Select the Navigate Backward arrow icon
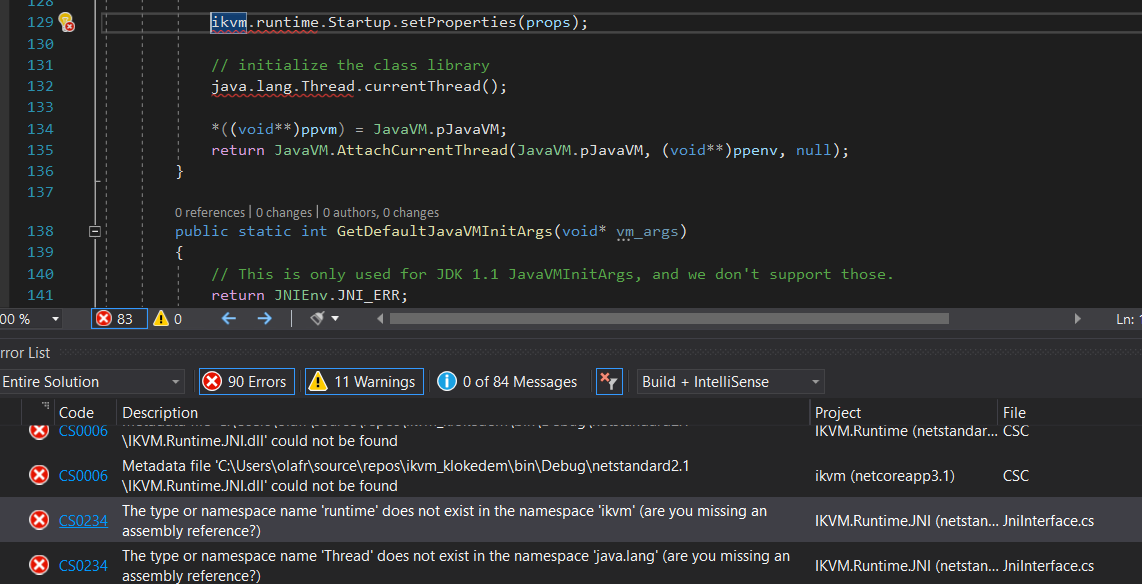Screen dimensions: 1142x584 coord(229,318)
